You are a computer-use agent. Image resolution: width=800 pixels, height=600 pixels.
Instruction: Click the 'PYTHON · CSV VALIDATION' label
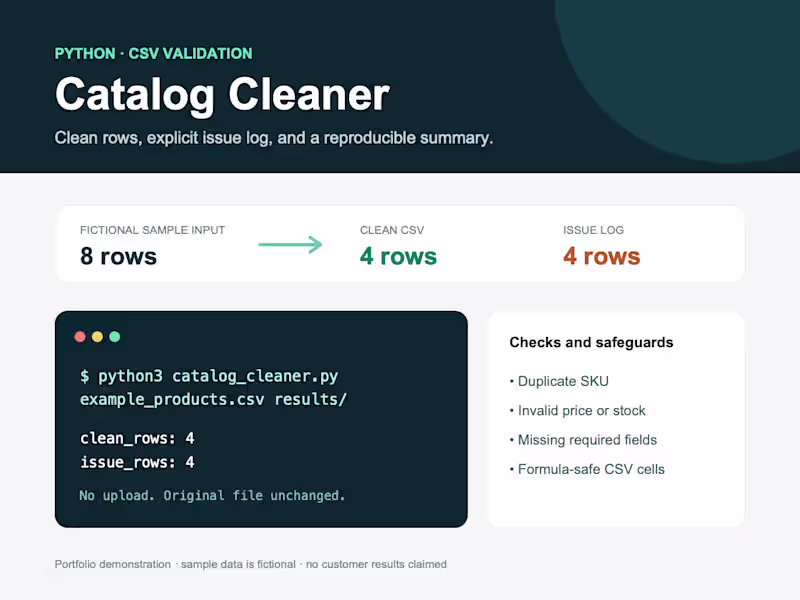coord(154,54)
